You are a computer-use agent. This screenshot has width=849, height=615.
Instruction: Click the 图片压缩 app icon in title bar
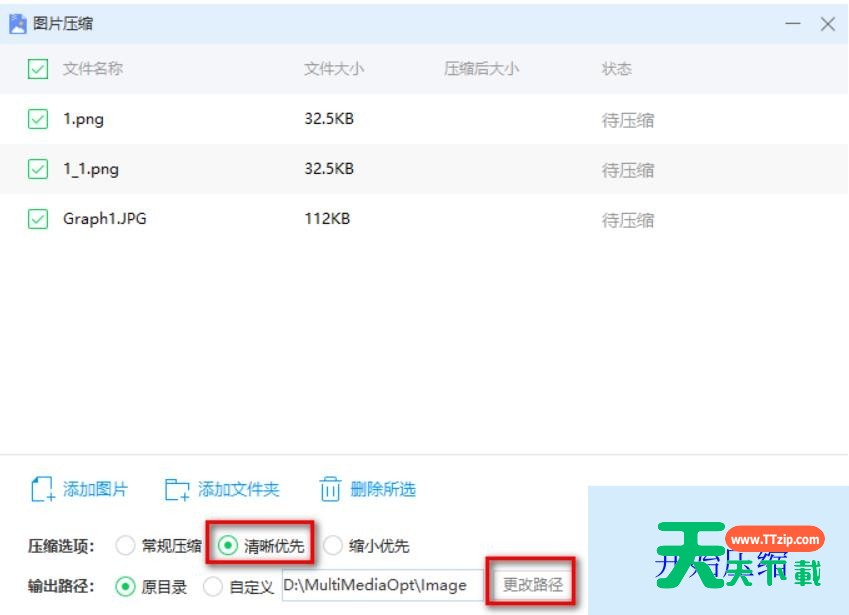click(x=17, y=23)
